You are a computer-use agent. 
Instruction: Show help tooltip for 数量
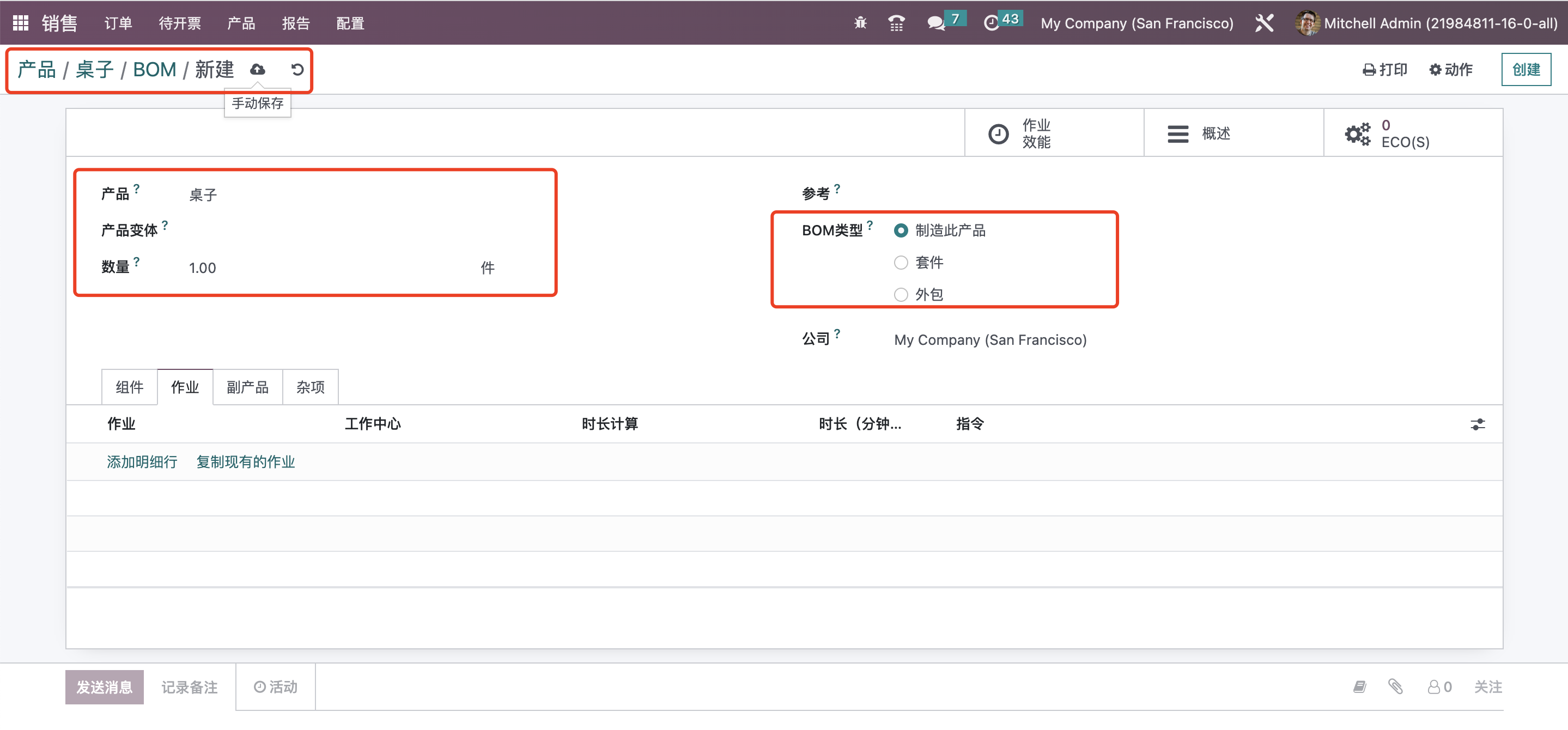click(136, 262)
